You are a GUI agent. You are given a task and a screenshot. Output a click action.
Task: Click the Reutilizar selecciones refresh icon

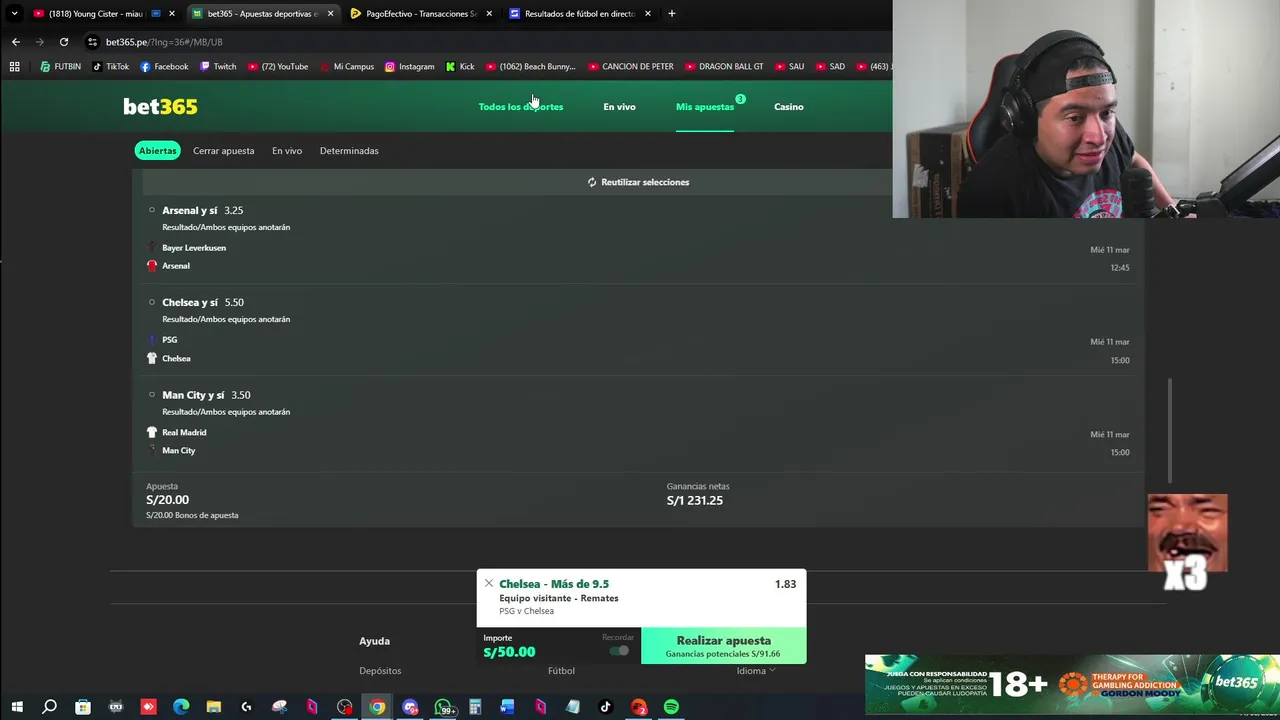(x=592, y=182)
